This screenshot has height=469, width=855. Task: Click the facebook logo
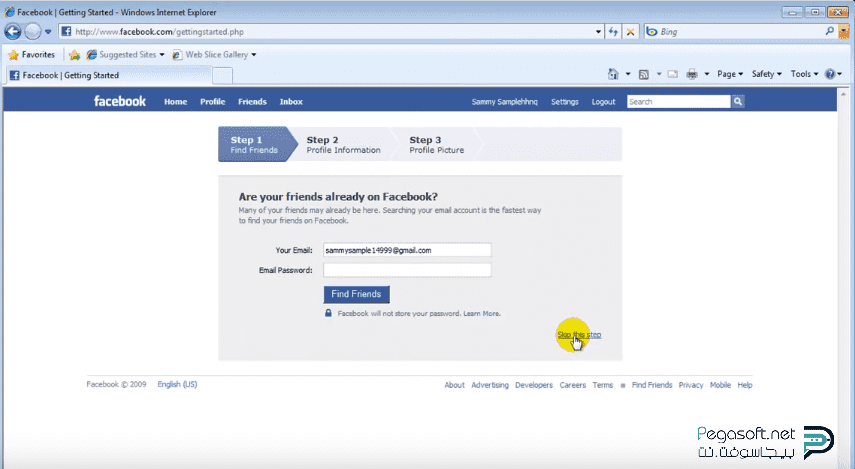point(119,101)
